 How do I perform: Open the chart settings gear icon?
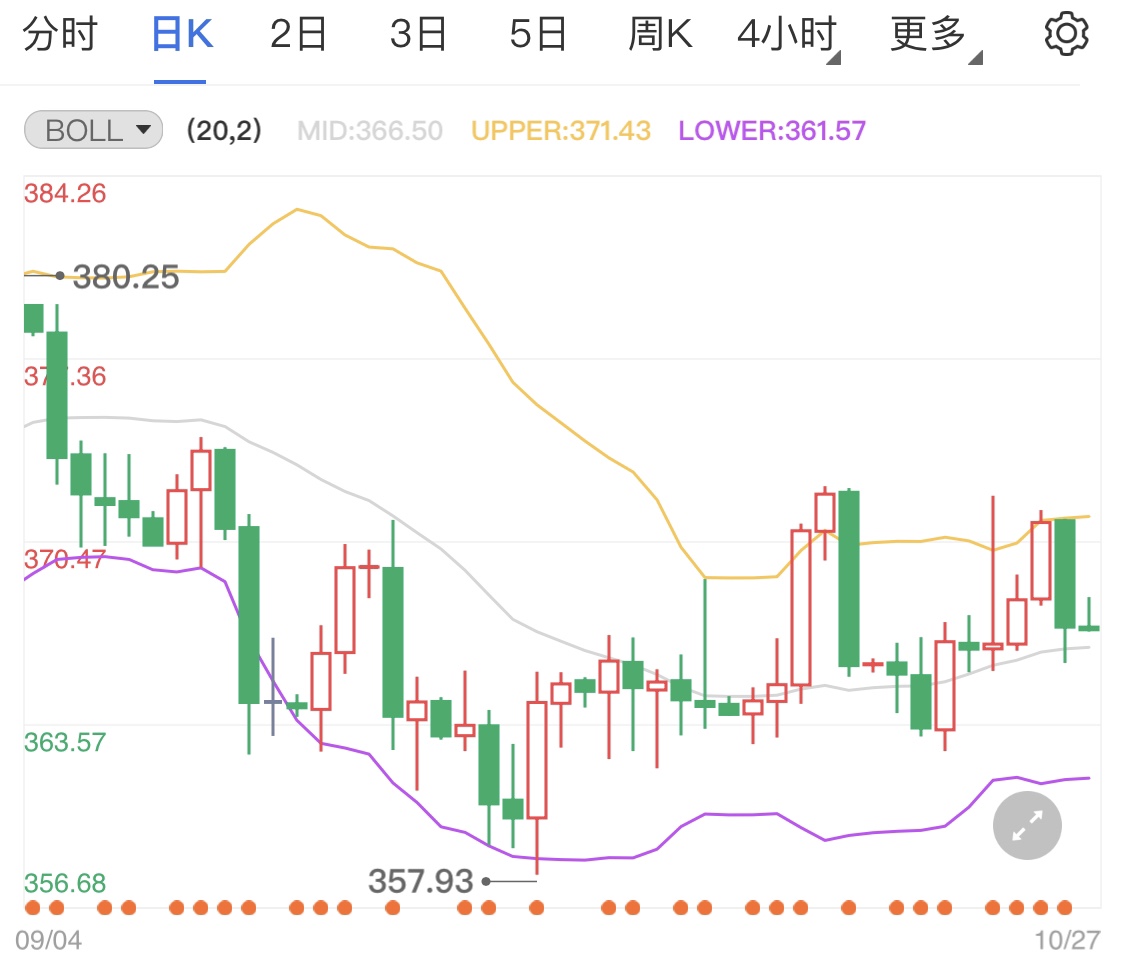point(1066,33)
